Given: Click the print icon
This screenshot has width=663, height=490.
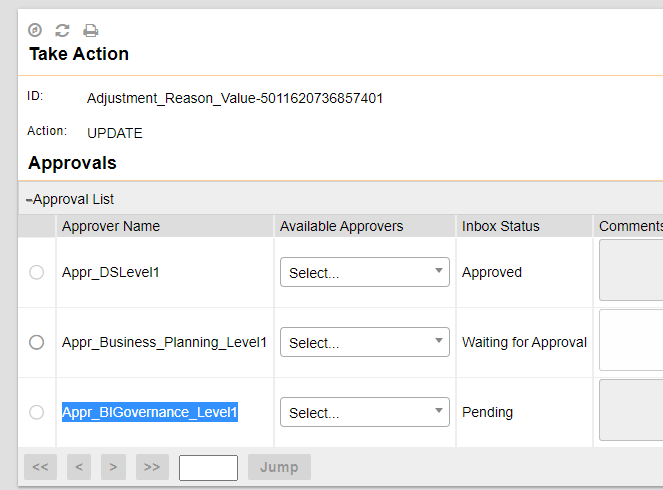Looking at the screenshot, I should tap(90, 30).
